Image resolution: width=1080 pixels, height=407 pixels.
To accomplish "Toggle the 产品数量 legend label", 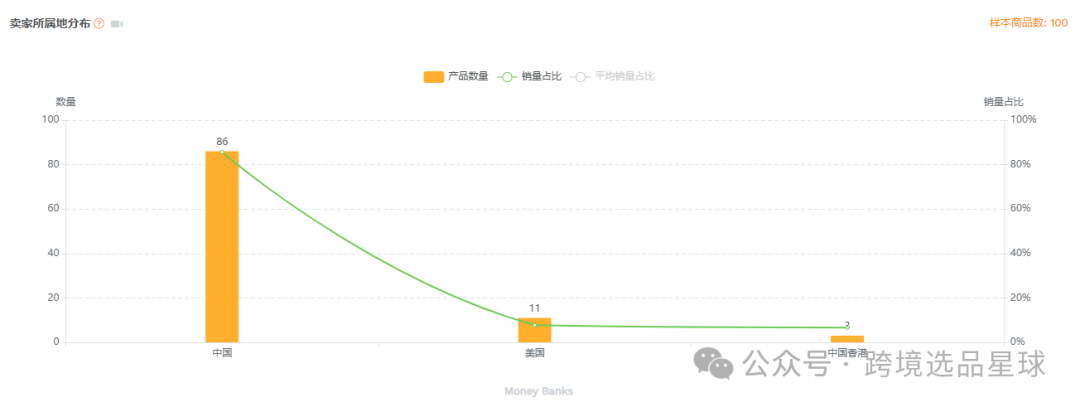I will coord(468,76).
